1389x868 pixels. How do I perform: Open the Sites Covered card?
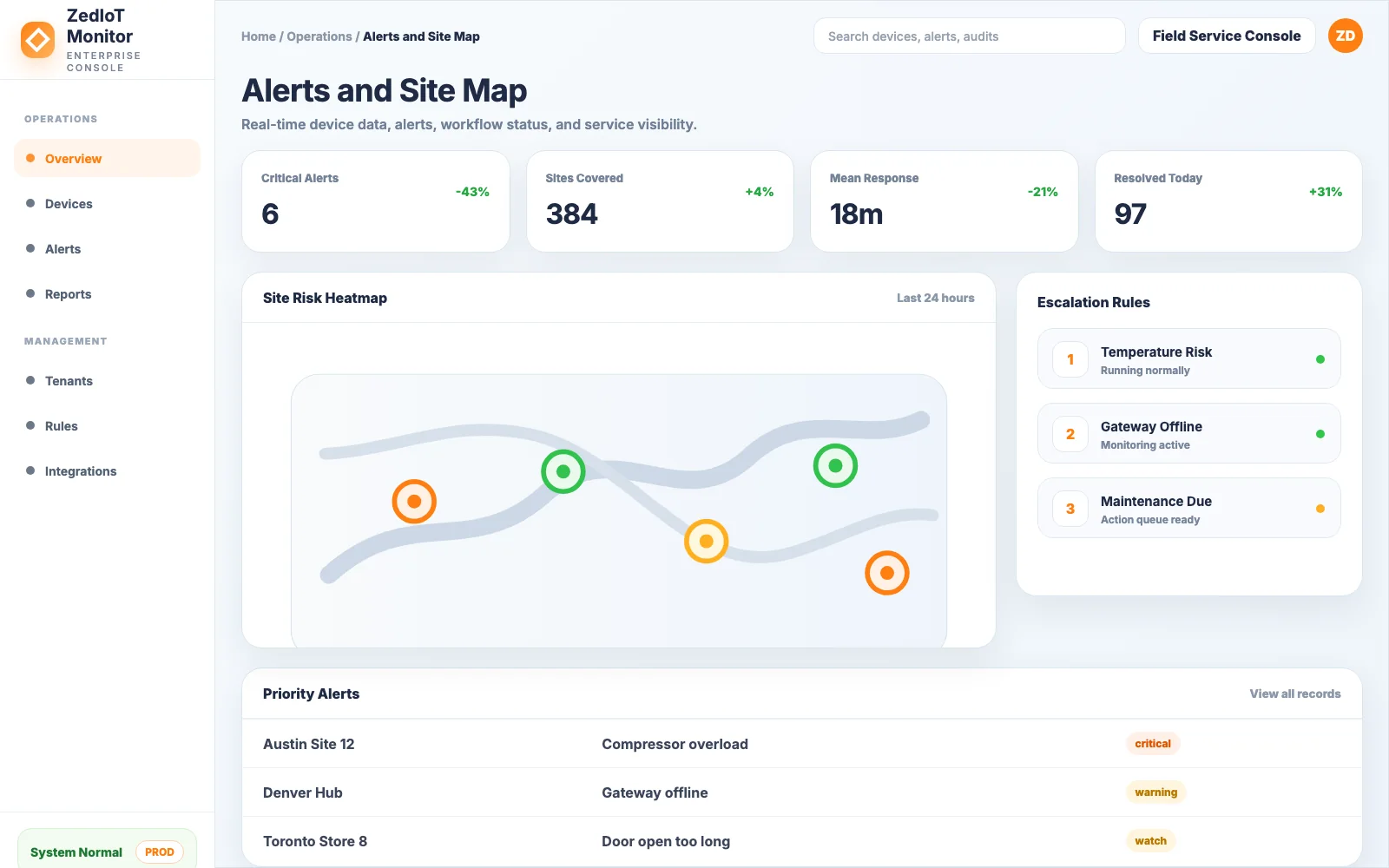tap(660, 201)
